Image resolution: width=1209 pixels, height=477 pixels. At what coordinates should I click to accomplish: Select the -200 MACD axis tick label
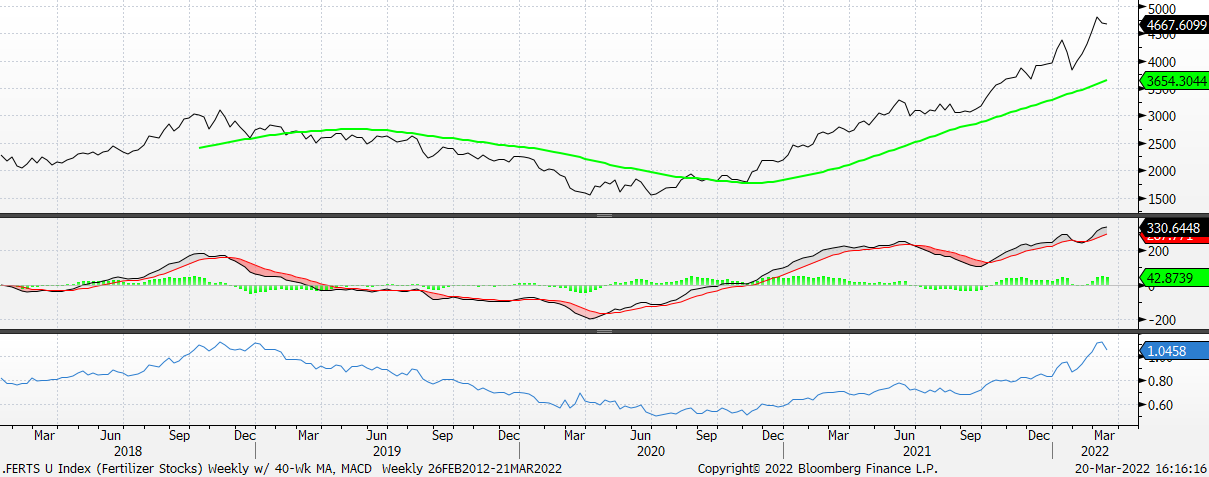tap(1161, 320)
